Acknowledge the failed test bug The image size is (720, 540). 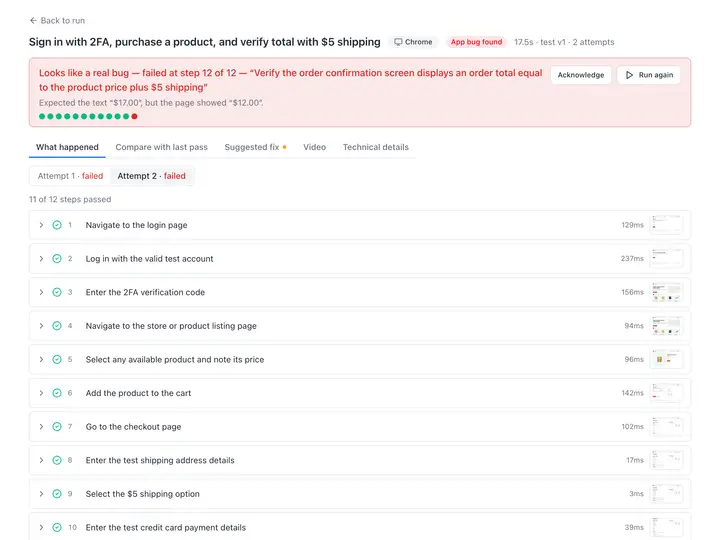pos(581,75)
